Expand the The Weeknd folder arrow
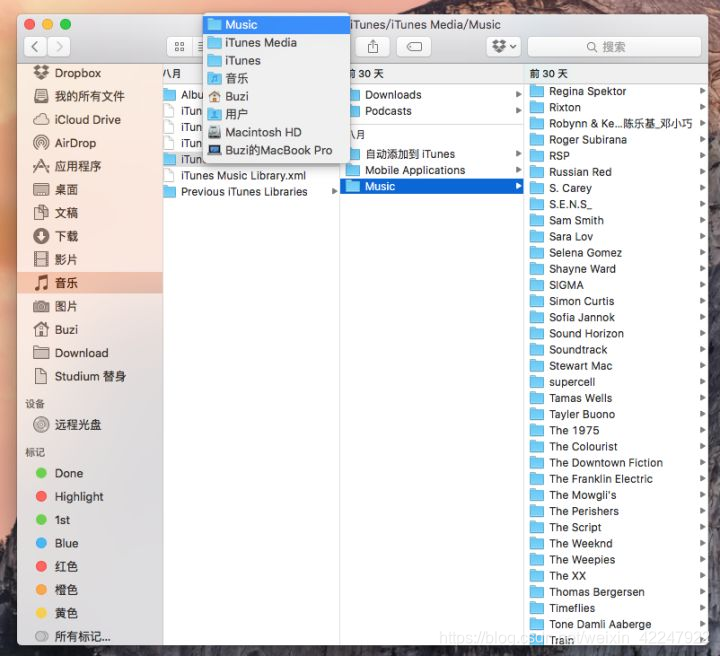The width and height of the screenshot is (720, 656). (x=702, y=543)
